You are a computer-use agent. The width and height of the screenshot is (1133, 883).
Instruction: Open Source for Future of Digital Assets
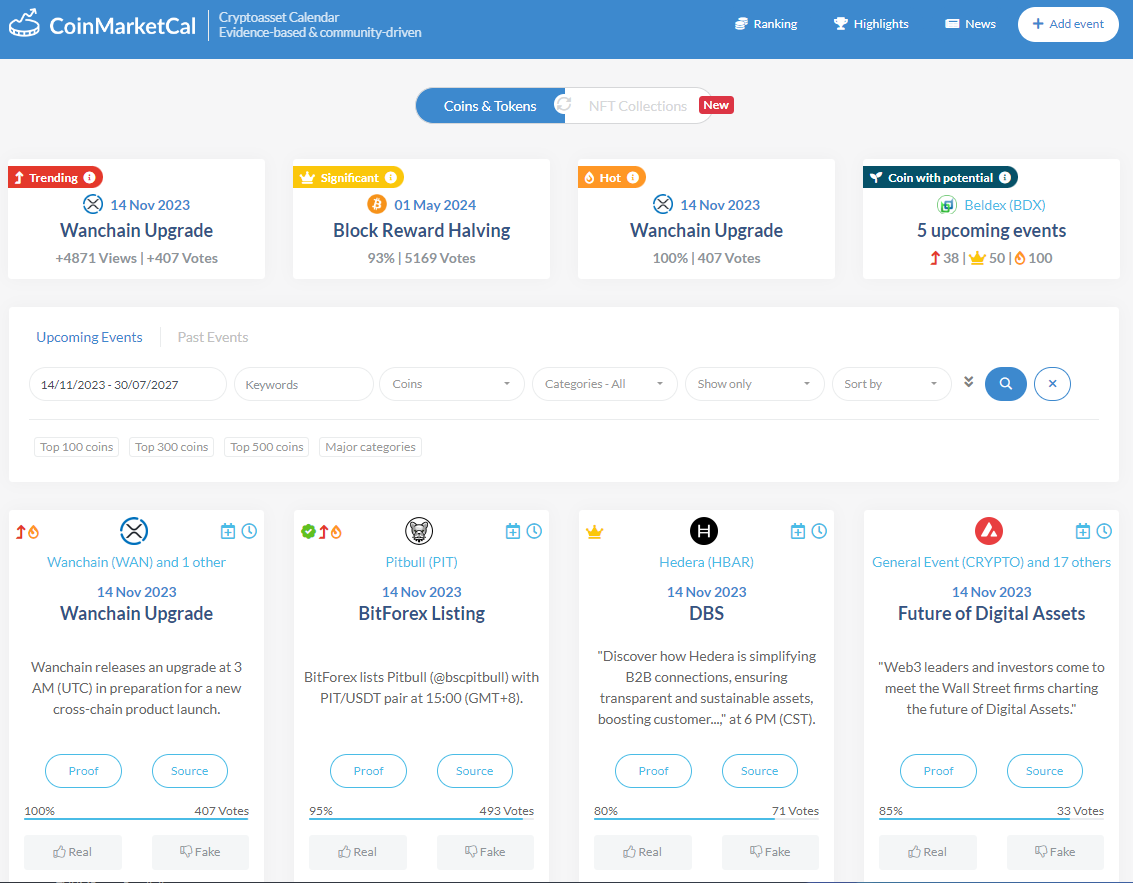(x=1045, y=771)
